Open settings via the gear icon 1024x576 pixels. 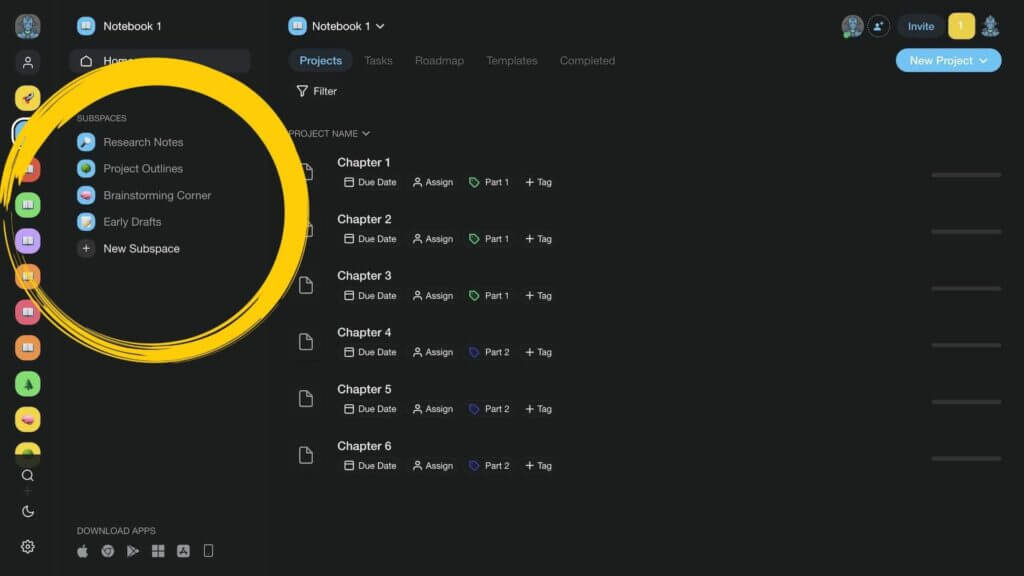point(28,546)
